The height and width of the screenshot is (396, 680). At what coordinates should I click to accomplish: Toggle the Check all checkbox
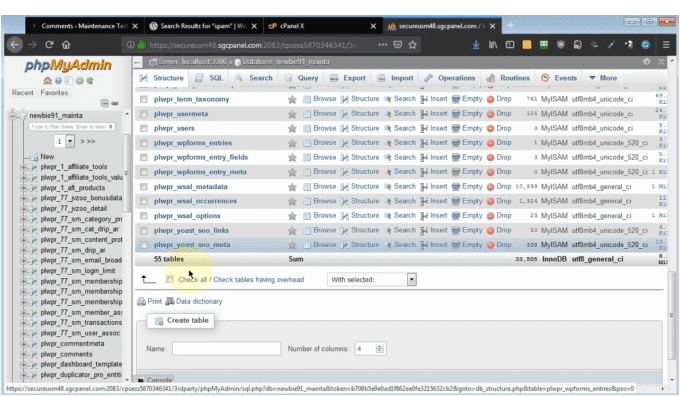tap(170, 280)
